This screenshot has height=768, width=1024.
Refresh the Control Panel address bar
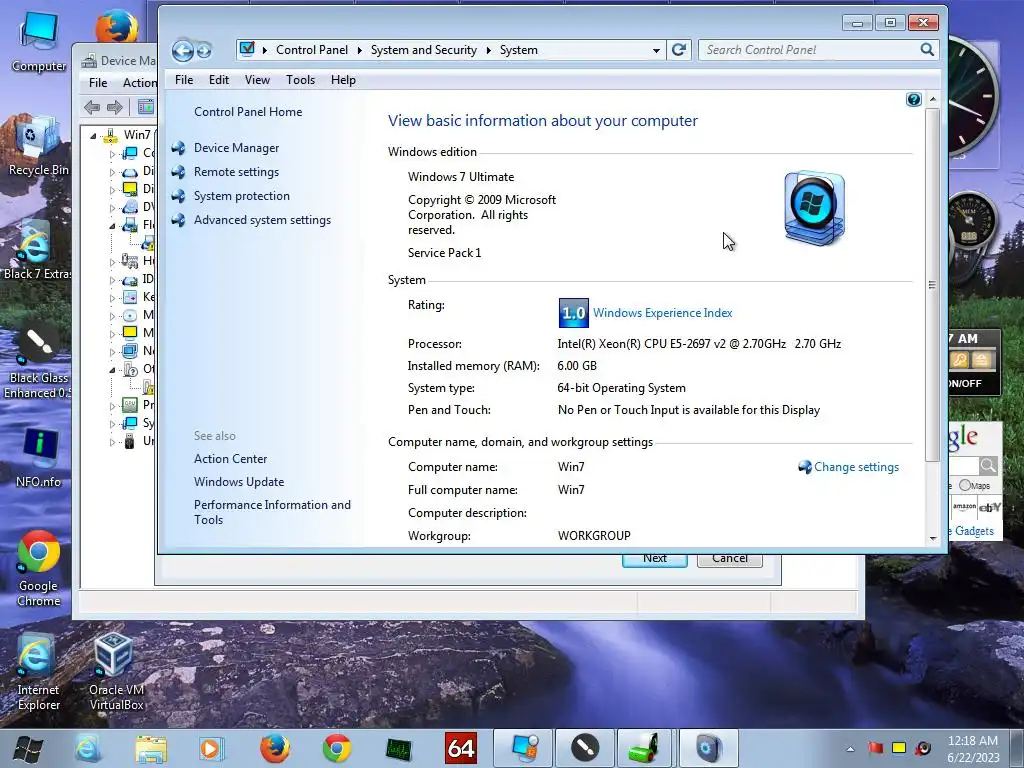pos(679,50)
